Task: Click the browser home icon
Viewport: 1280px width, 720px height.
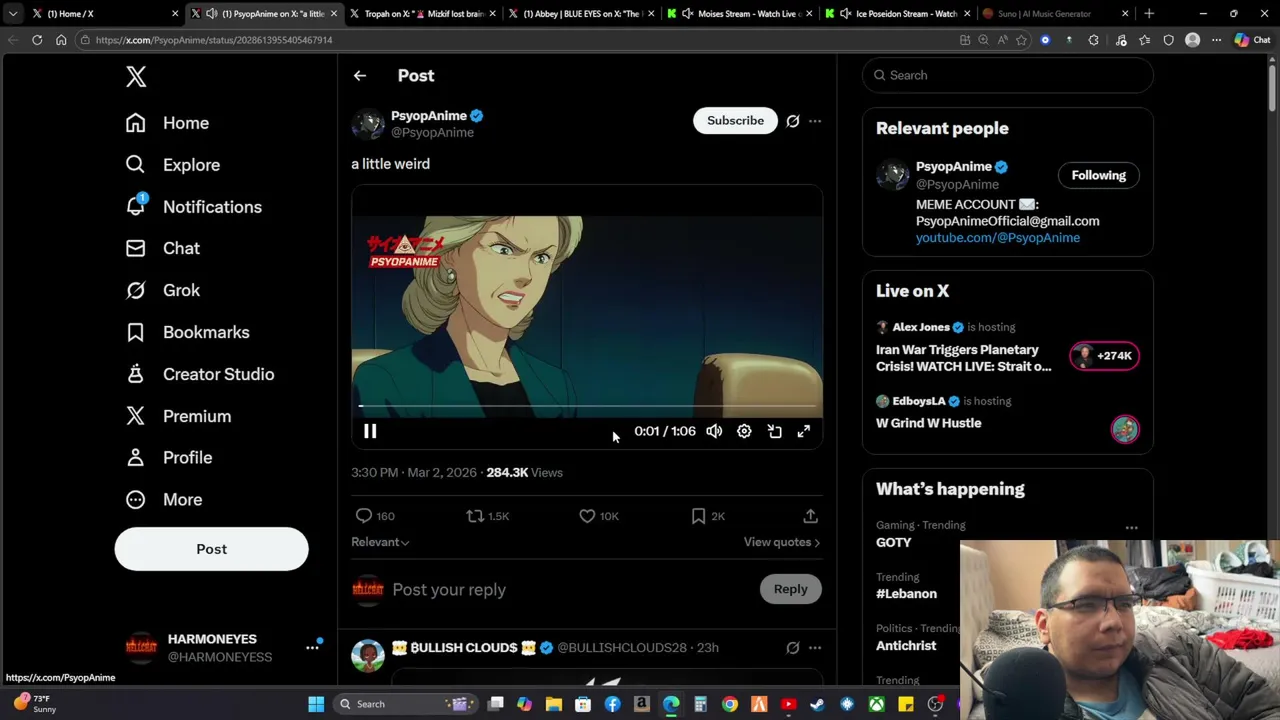Action: (x=61, y=40)
